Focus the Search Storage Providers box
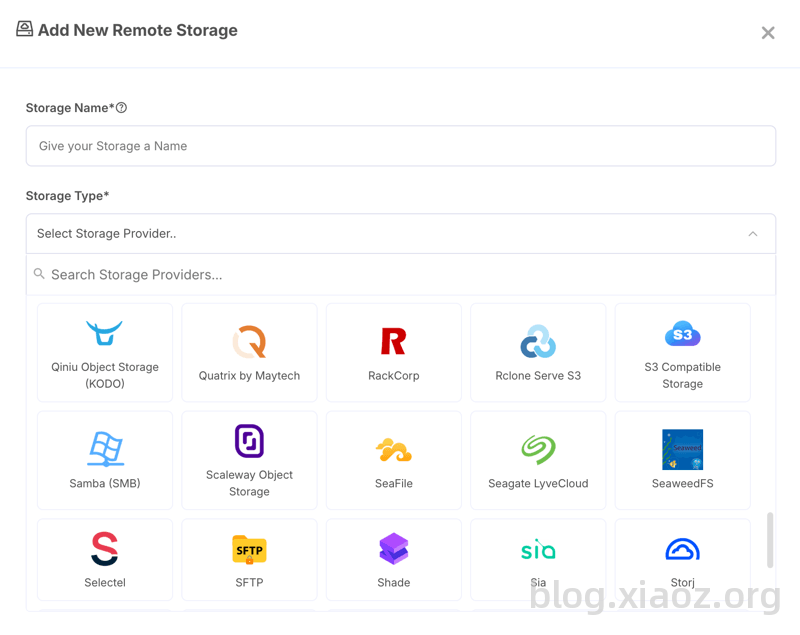The height and width of the screenshot is (635, 800). [x=401, y=274]
